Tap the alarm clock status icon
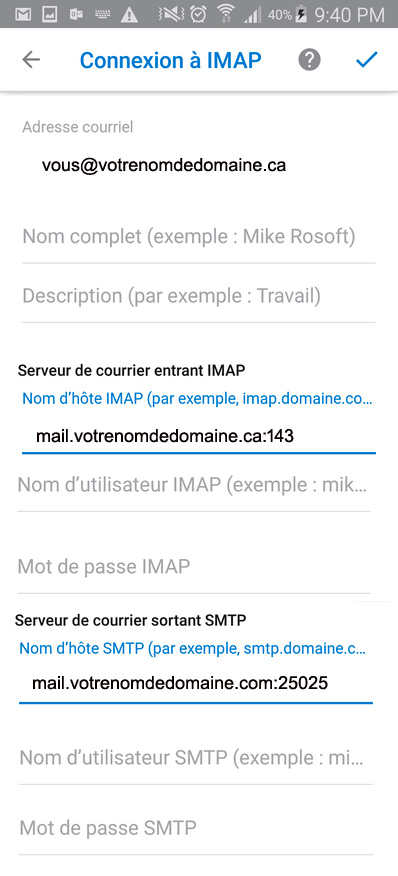This screenshot has height=876, width=398. [198, 15]
